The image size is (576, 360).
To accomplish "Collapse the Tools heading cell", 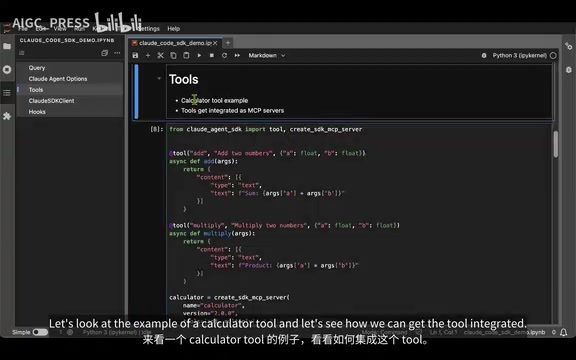I will coord(159,78).
